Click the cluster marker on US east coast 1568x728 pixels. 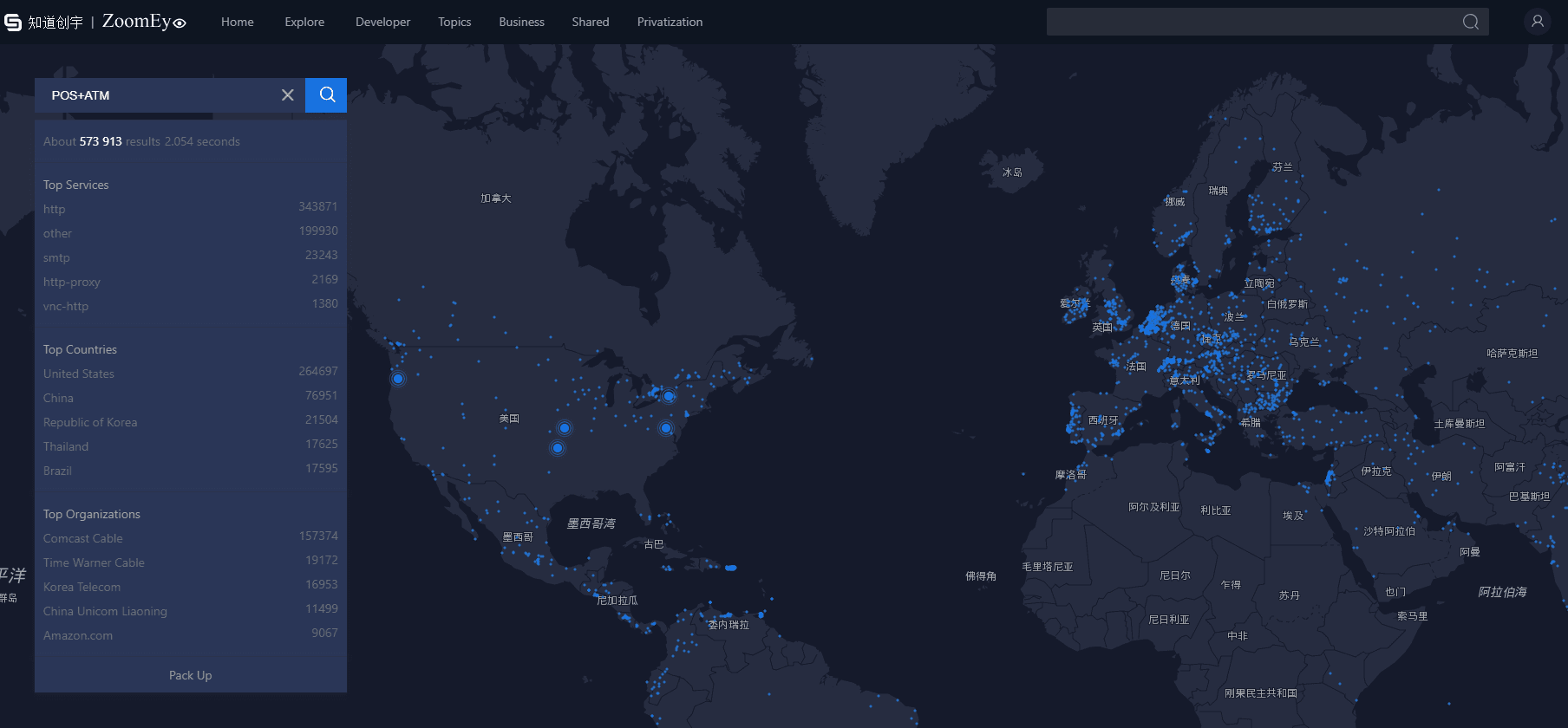pyautogui.click(x=666, y=428)
